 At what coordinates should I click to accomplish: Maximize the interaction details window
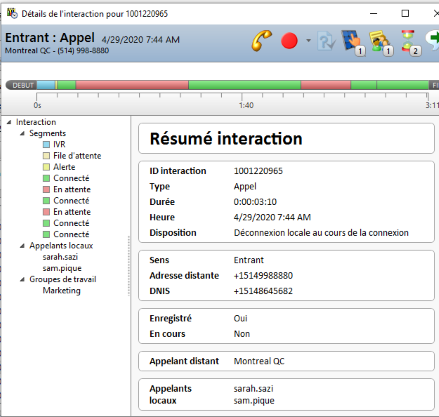(405, 14)
